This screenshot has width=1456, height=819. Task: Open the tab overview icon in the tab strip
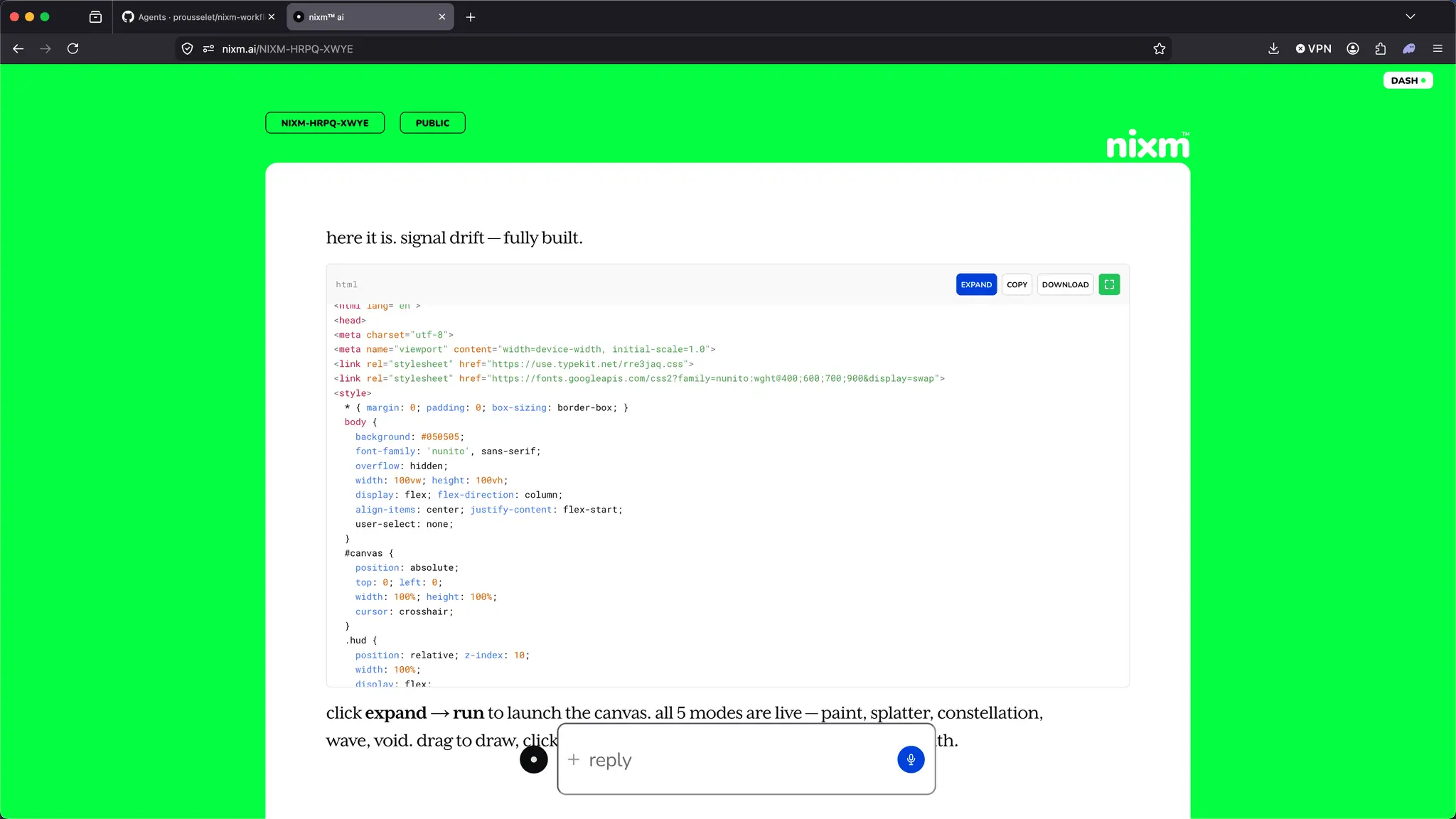click(95, 17)
